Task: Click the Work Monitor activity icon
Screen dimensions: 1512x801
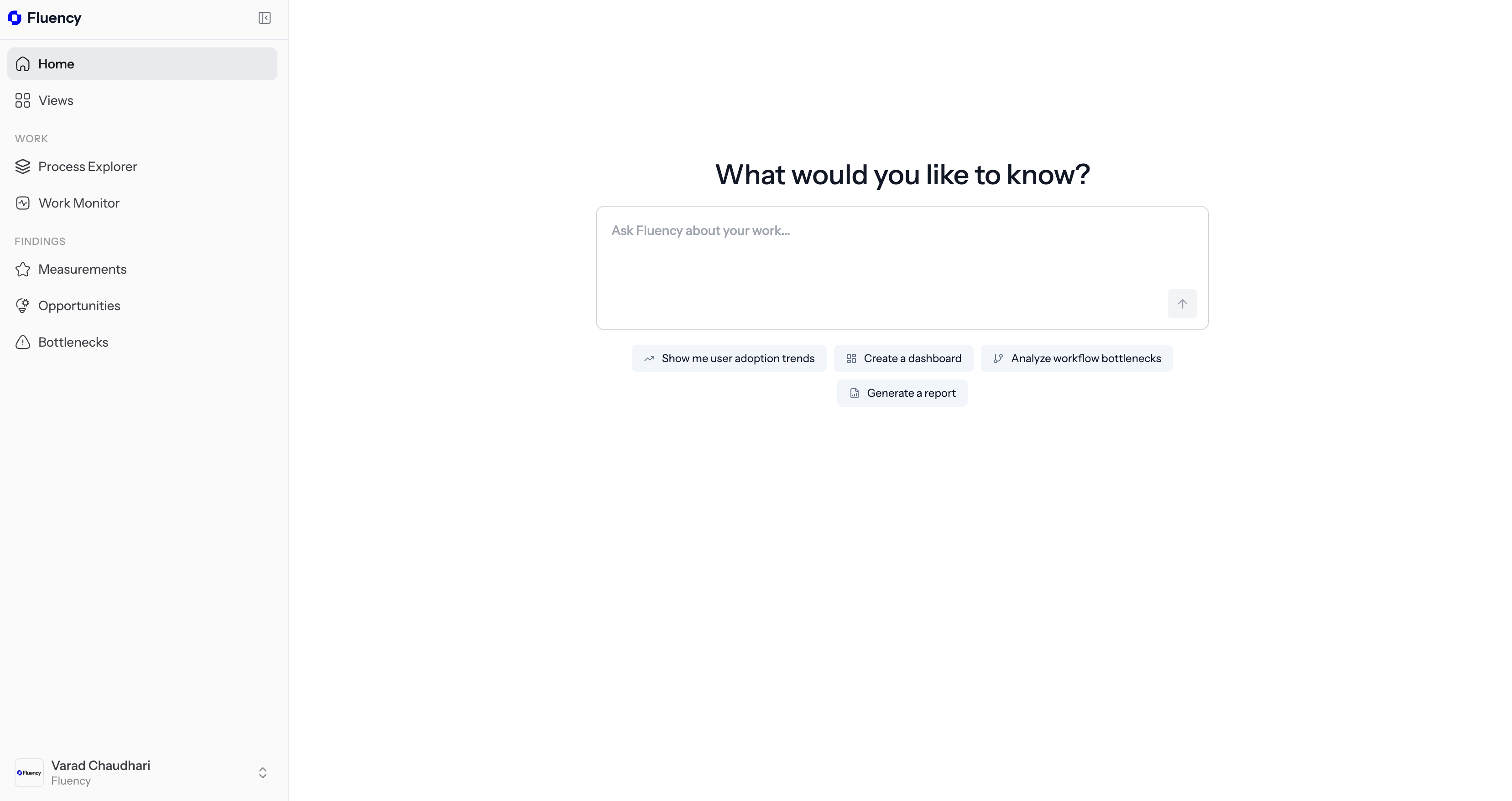Action: tap(22, 203)
